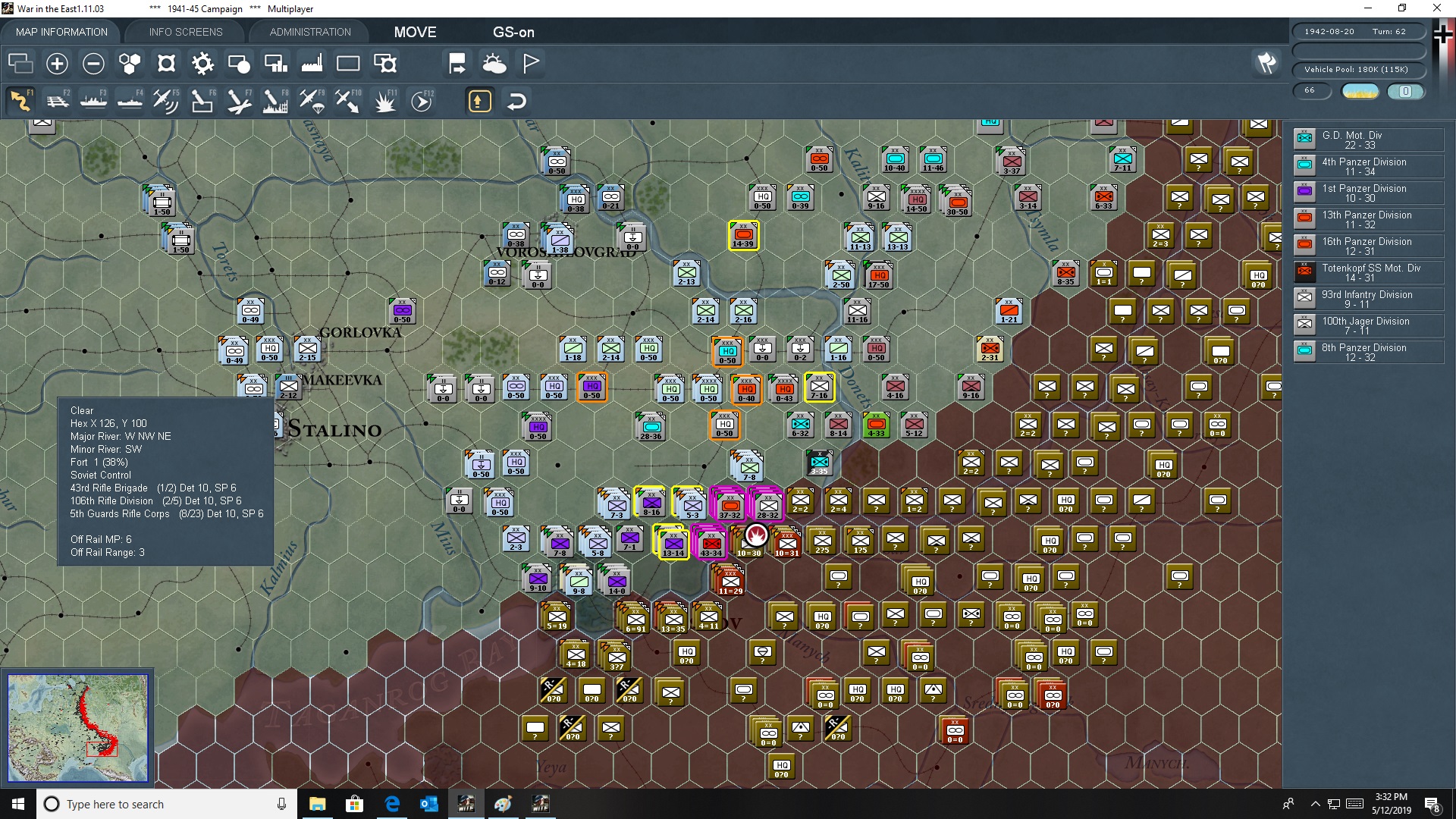This screenshot has width=1456, height=819.
Task: Click the F11 explosion mode icon
Action: [x=384, y=101]
